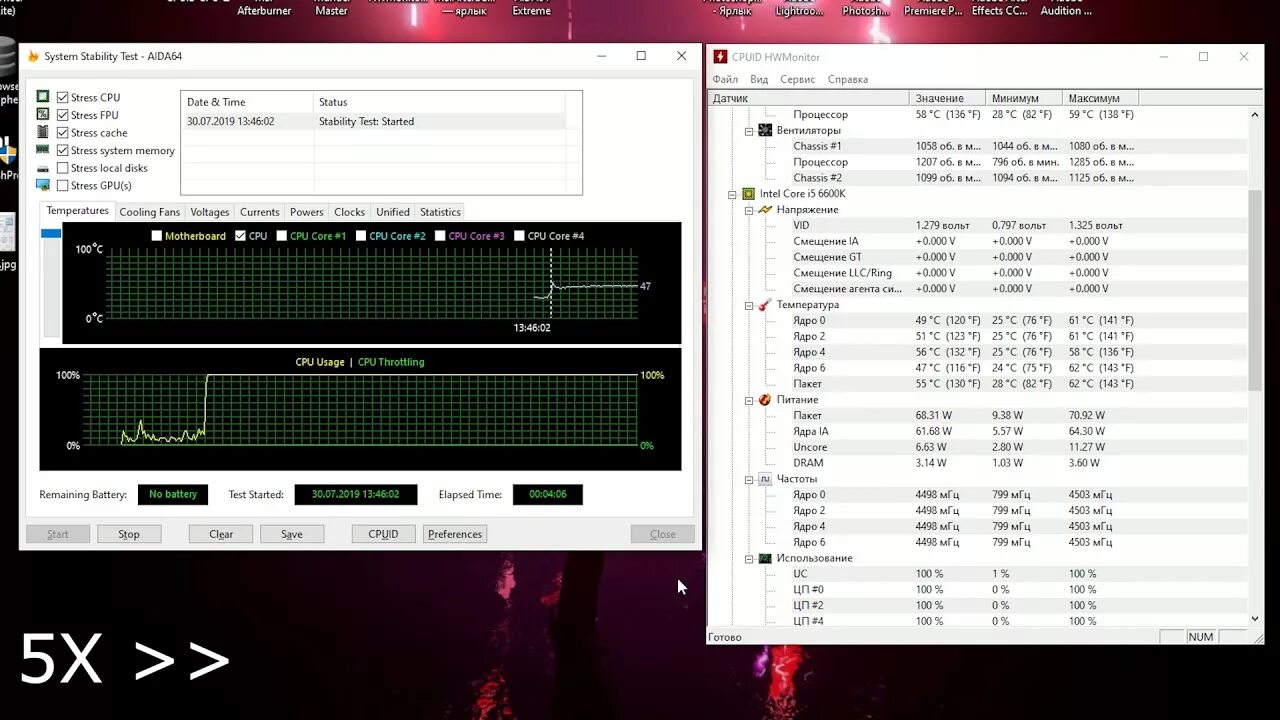The image size is (1280, 720).
Task: Click the monitor icon beside Stress GPU(s)
Action: (x=43, y=185)
